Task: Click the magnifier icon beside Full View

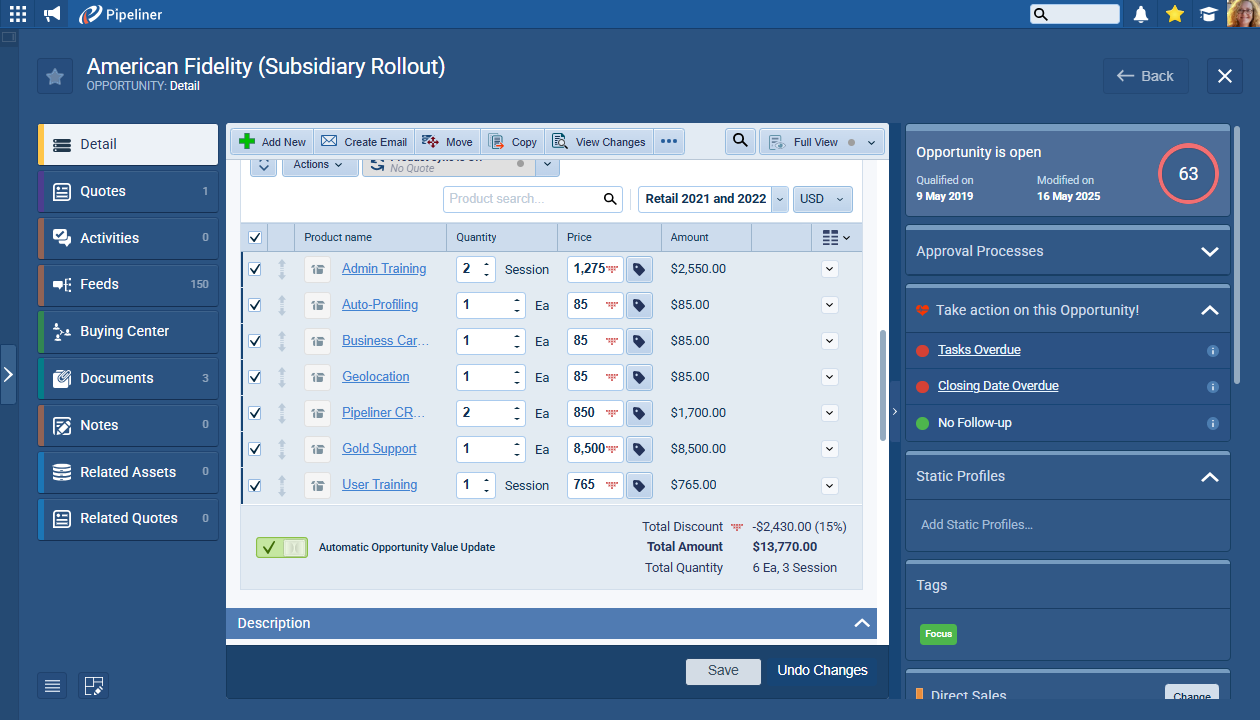Action: pyautogui.click(x=739, y=141)
